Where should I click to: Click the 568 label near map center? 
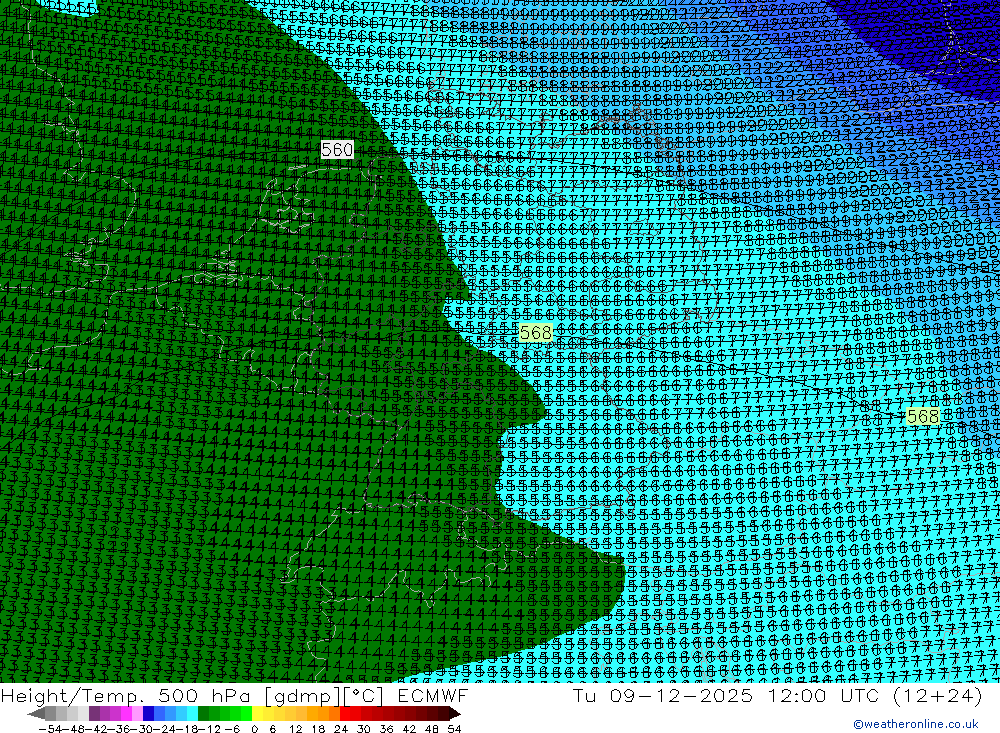click(x=536, y=333)
